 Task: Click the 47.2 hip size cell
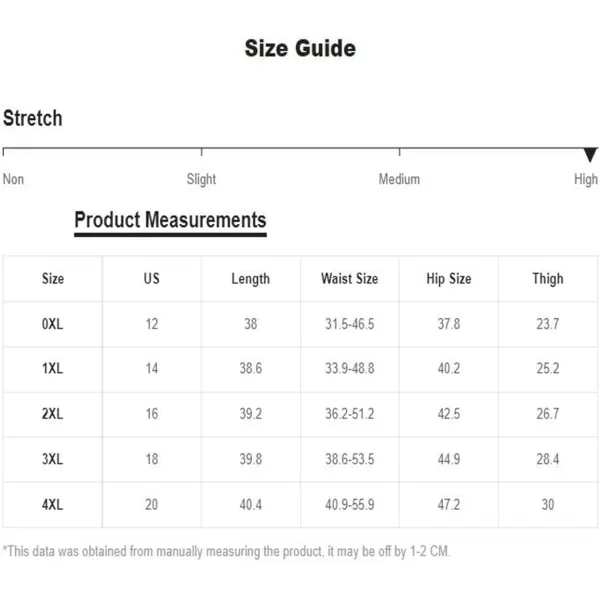(449, 504)
